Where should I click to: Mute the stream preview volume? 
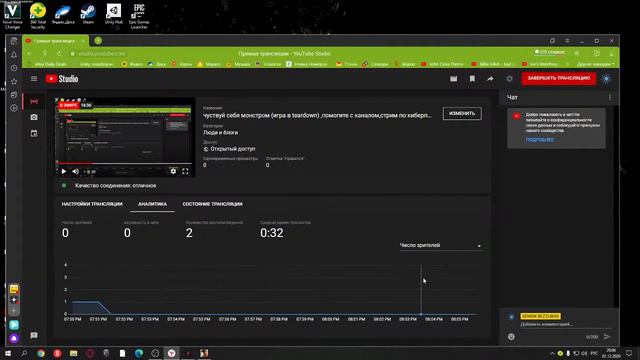pyautogui.click(x=76, y=171)
